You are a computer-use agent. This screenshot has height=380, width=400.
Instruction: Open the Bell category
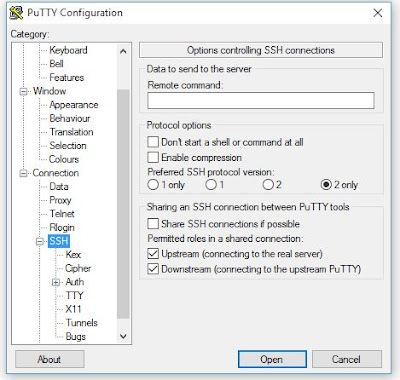[x=56, y=64]
